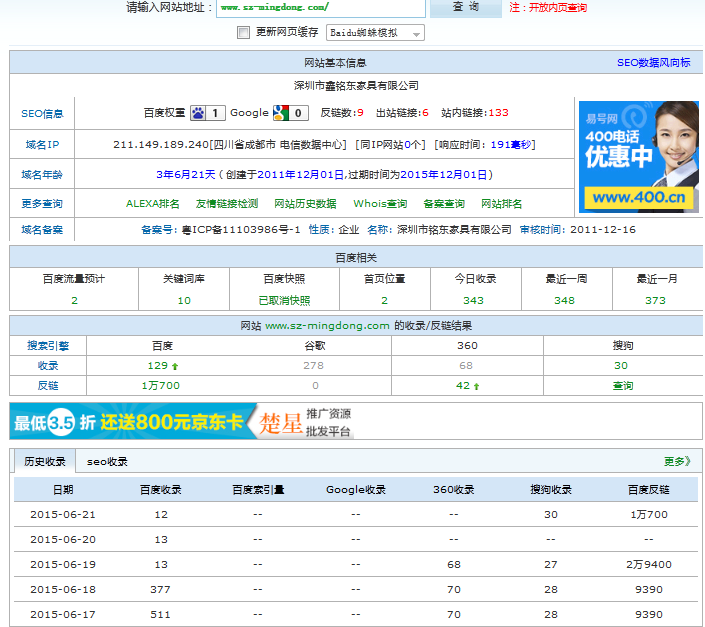The image size is (705, 627).
Task: Click 更多» link in history panel
Action: pyautogui.click(x=677, y=461)
